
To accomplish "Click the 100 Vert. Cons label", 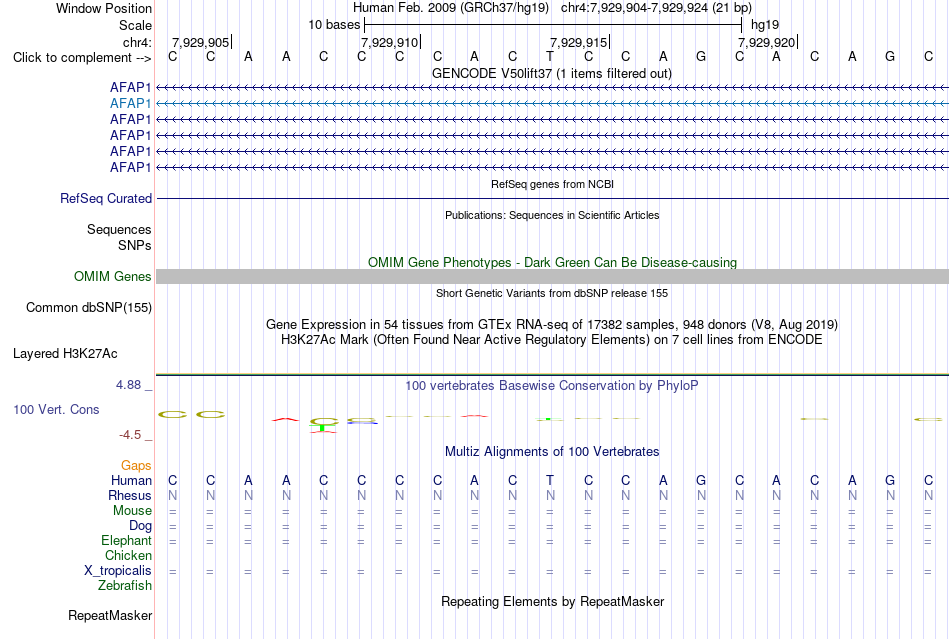I will 56,409.
